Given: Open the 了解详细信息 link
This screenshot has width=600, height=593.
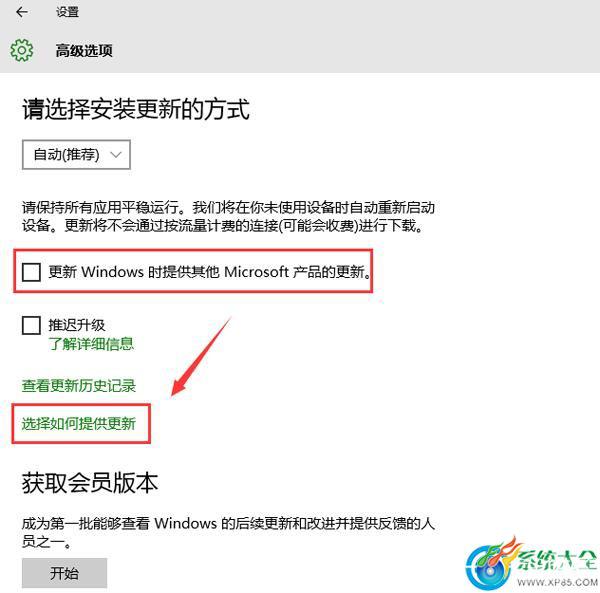Looking at the screenshot, I should 91,344.
